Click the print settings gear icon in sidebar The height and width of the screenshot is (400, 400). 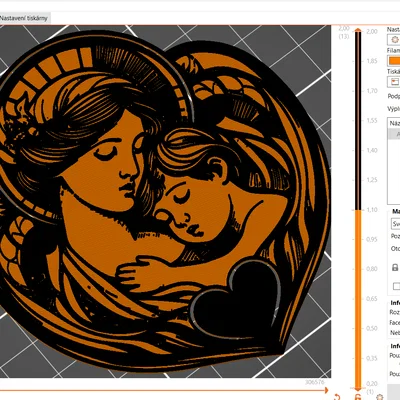point(394,40)
